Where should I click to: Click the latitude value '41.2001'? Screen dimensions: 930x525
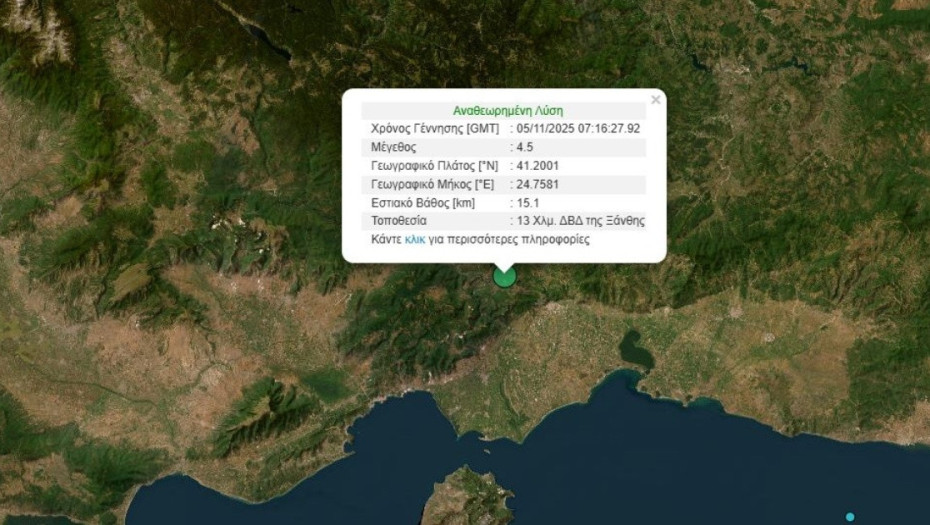coord(537,166)
